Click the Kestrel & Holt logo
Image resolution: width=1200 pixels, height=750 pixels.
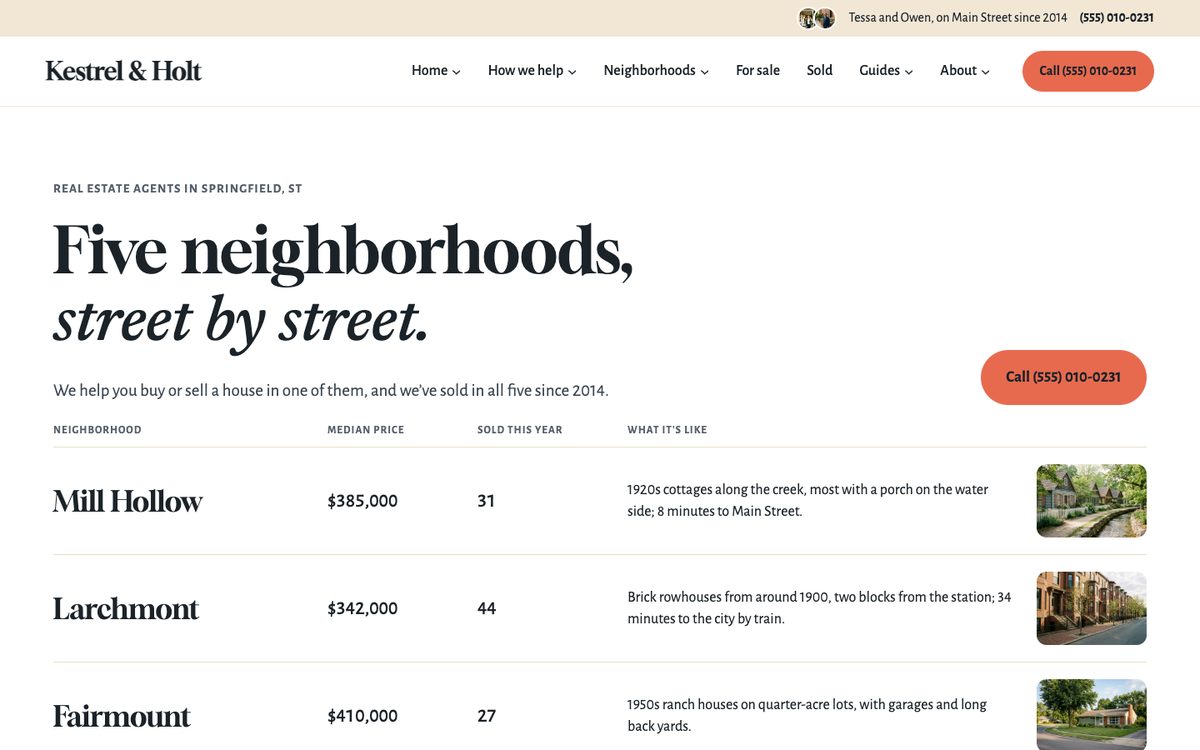(123, 71)
